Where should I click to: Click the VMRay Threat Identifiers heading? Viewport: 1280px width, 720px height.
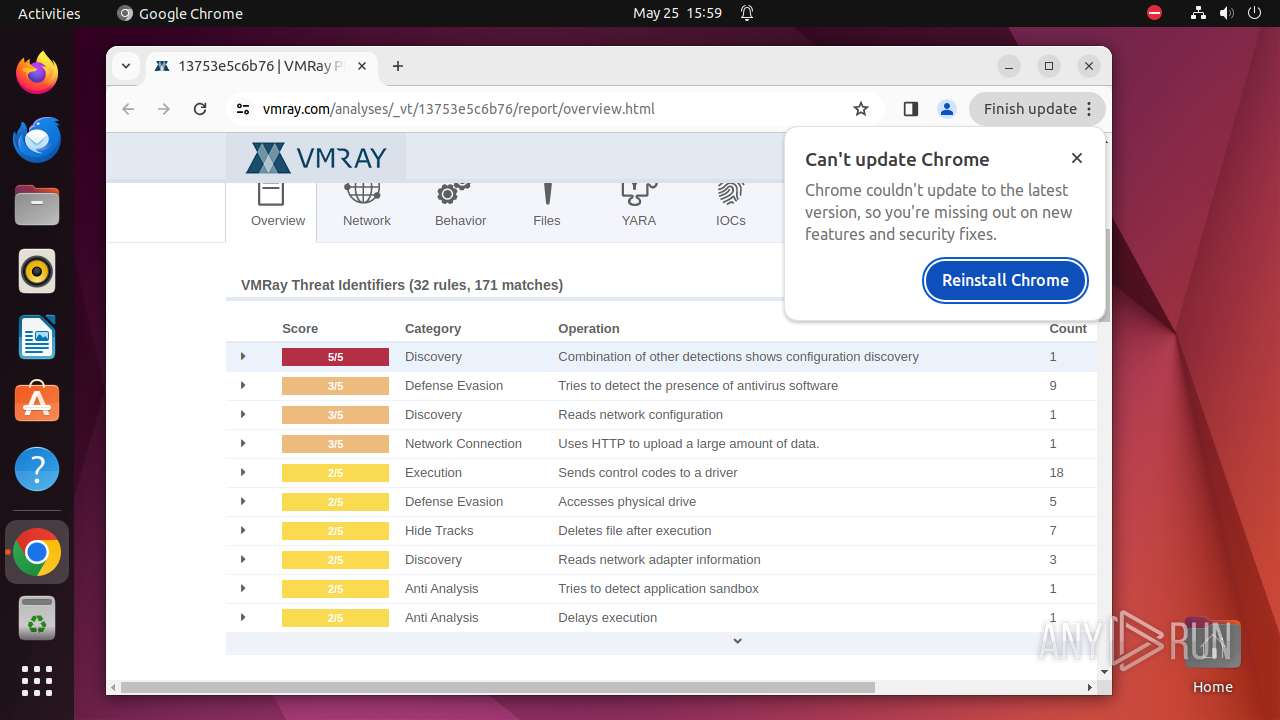click(402, 285)
